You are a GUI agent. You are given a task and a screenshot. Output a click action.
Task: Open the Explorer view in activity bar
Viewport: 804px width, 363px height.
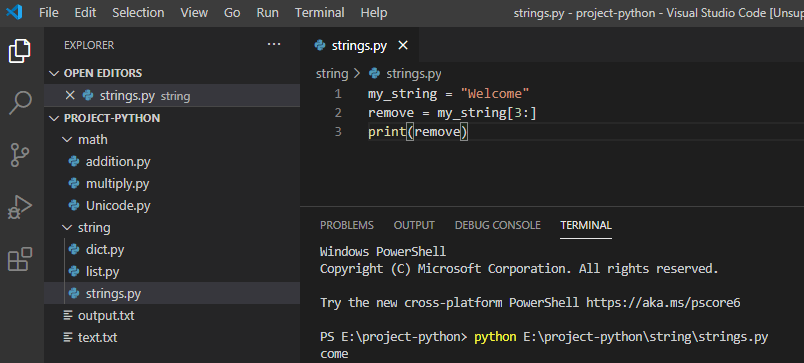point(19,51)
